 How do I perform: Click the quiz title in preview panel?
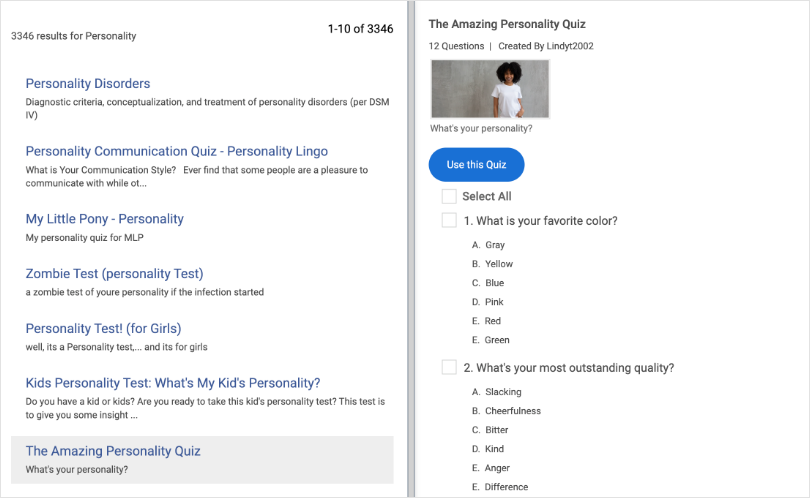(507, 24)
